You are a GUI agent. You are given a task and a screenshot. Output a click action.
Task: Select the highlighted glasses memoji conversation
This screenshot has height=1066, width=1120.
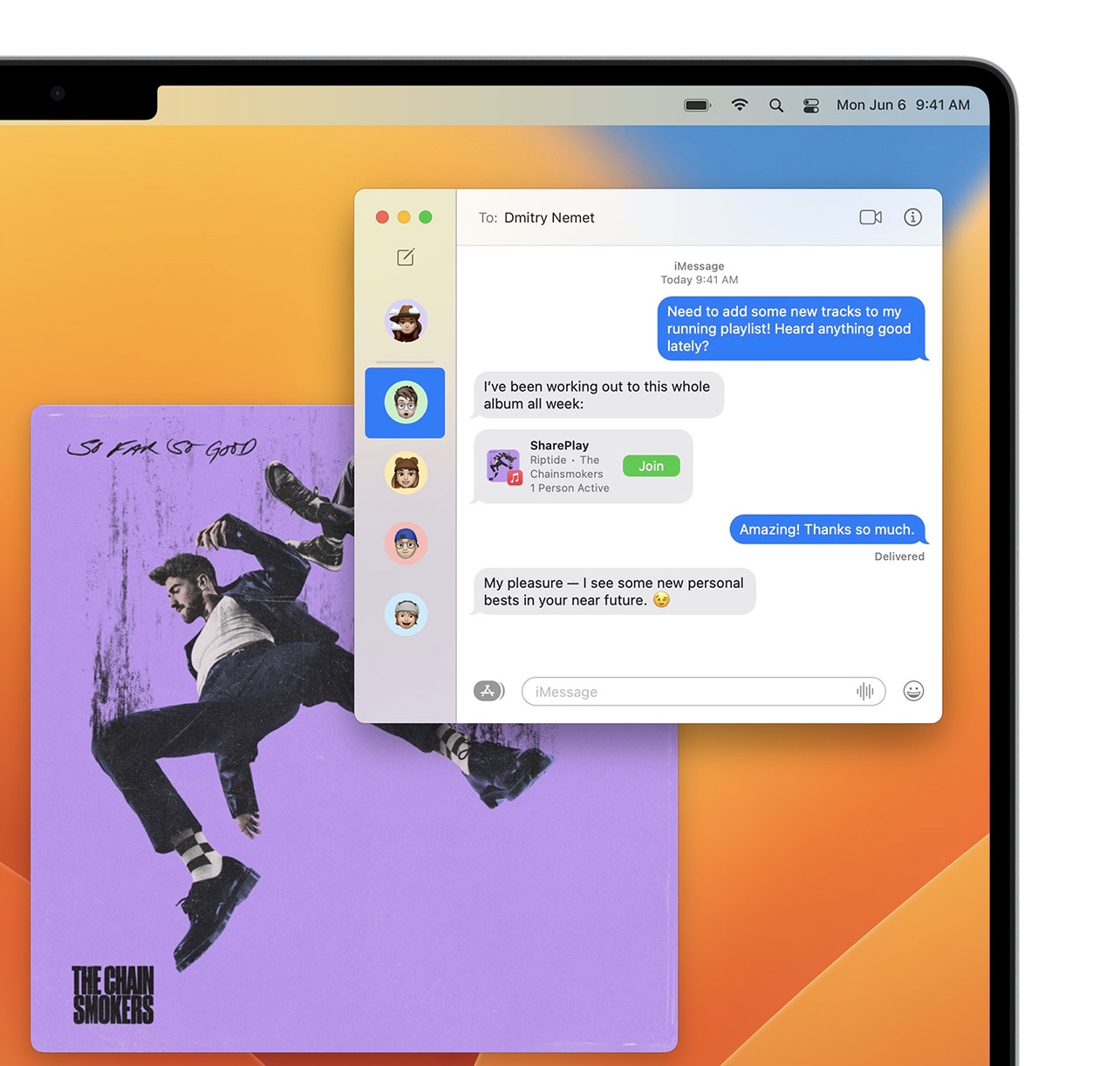(x=405, y=402)
